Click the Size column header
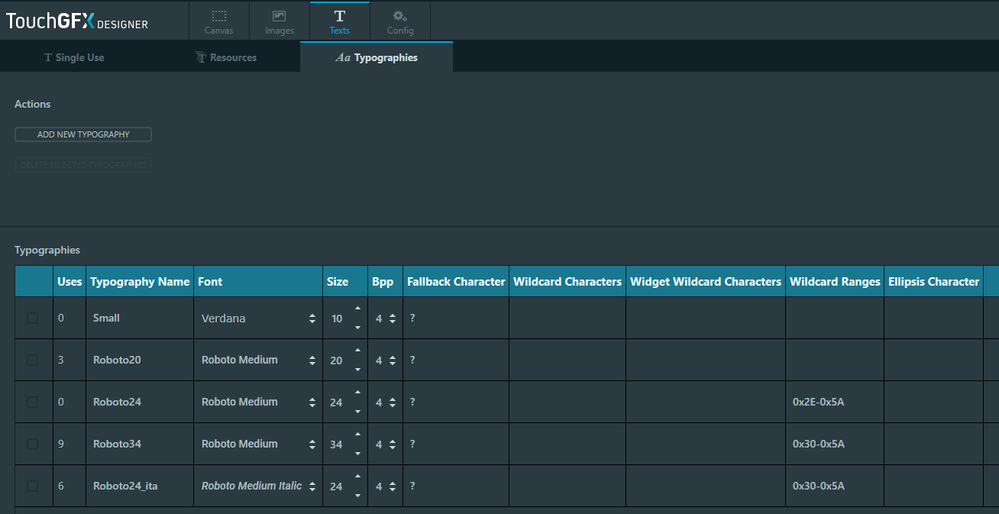 point(345,282)
